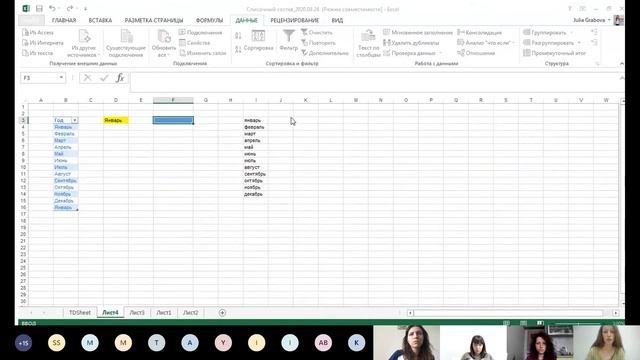640x360 pixels.
Task: Click the horizontal scrollbar right arrow
Action: [x=616, y=313]
